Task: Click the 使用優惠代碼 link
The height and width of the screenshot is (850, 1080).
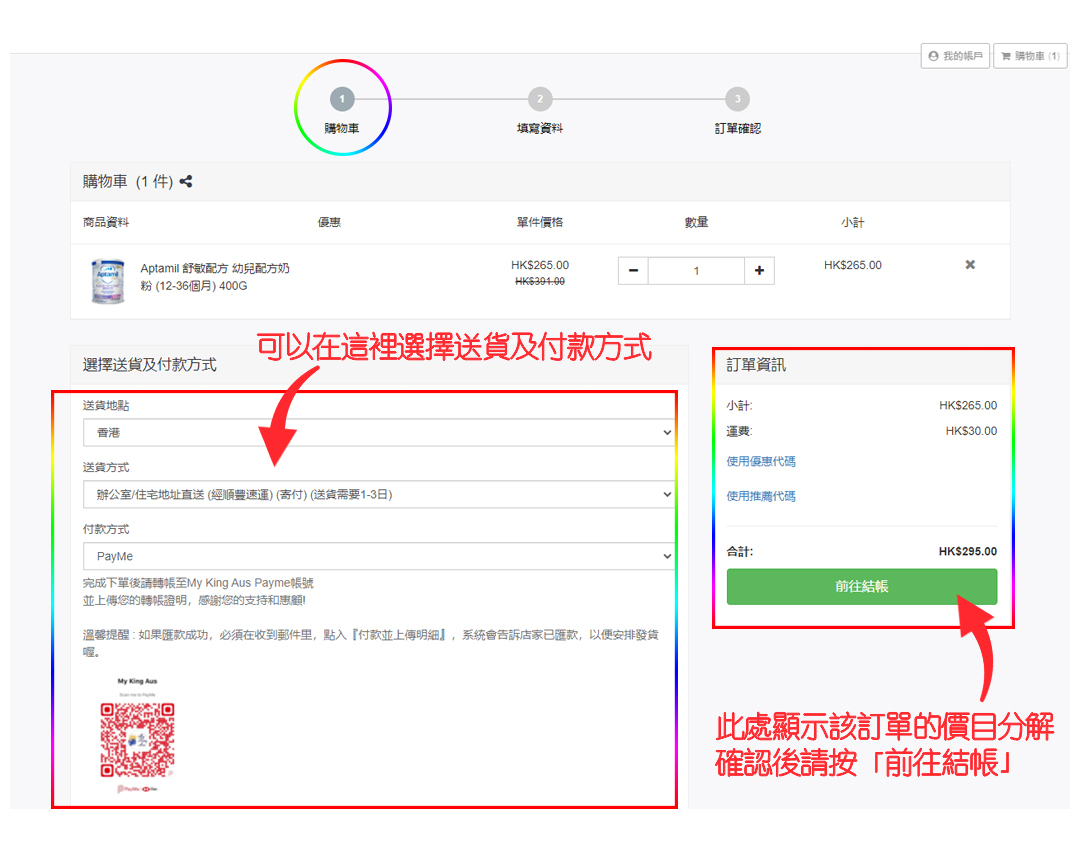Action: pos(761,462)
